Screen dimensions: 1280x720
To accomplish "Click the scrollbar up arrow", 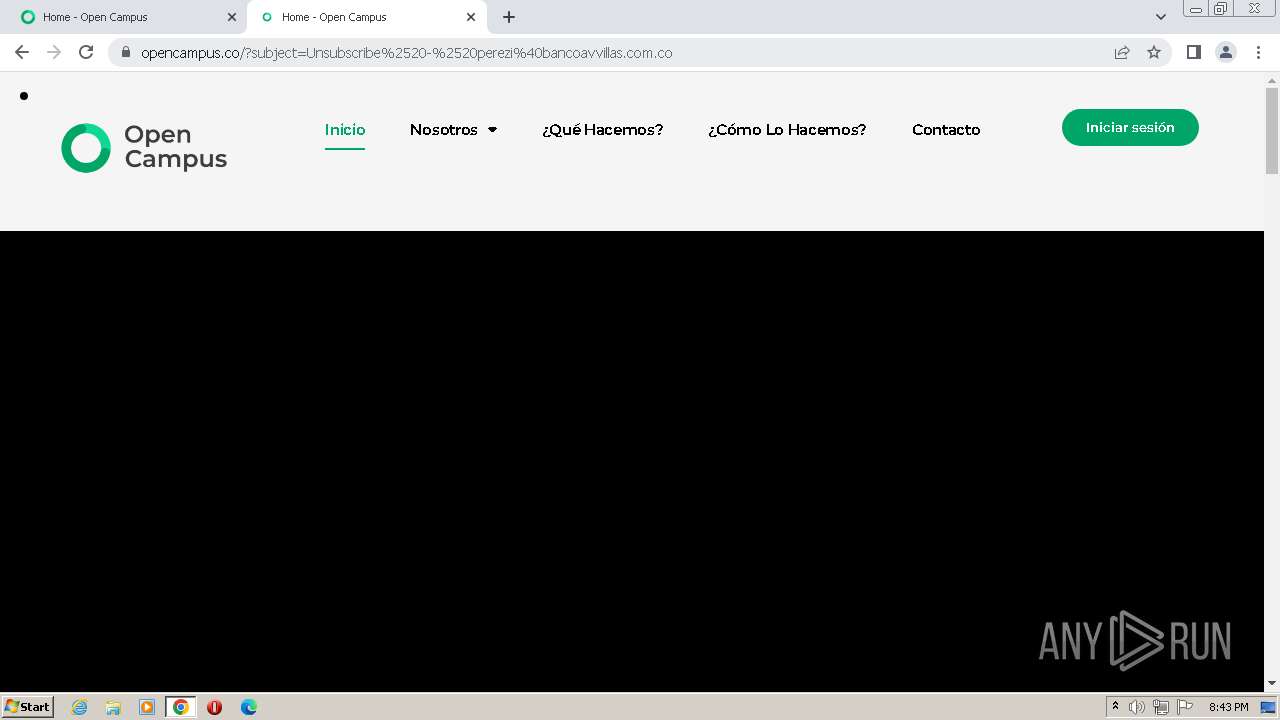I will 1272,79.
